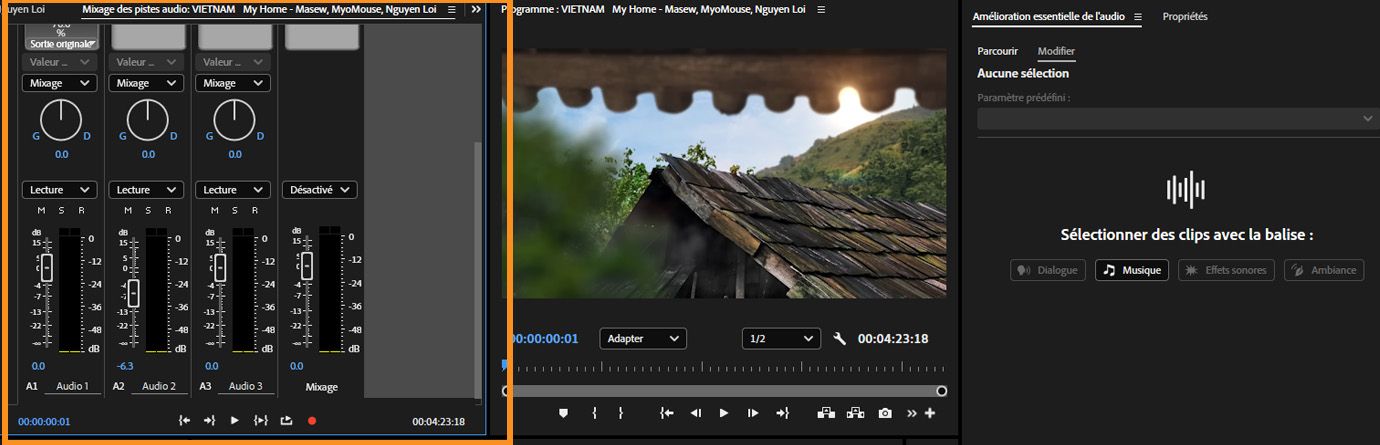Solo track A1 in the mixer
This screenshot has width=1380, height=445.
(x=61, y=211)
